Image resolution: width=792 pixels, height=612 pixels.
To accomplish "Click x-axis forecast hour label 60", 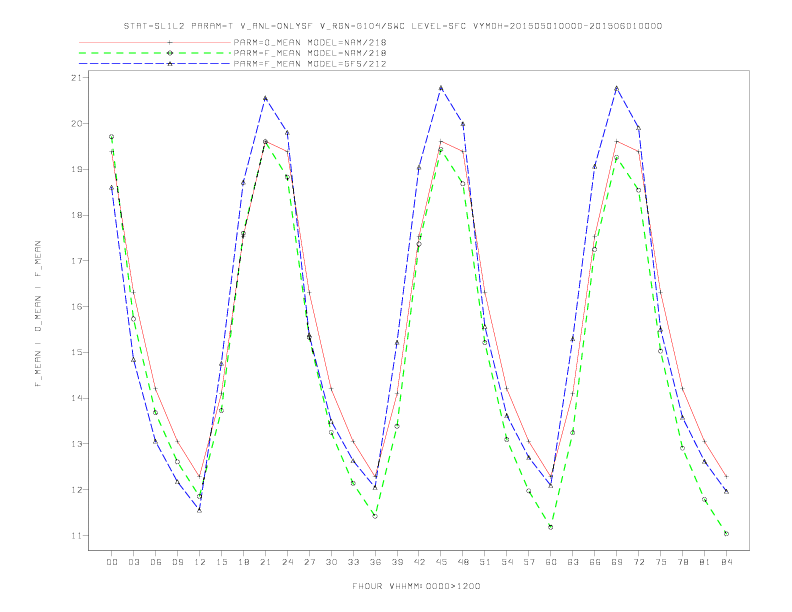I will click(551, 562).
